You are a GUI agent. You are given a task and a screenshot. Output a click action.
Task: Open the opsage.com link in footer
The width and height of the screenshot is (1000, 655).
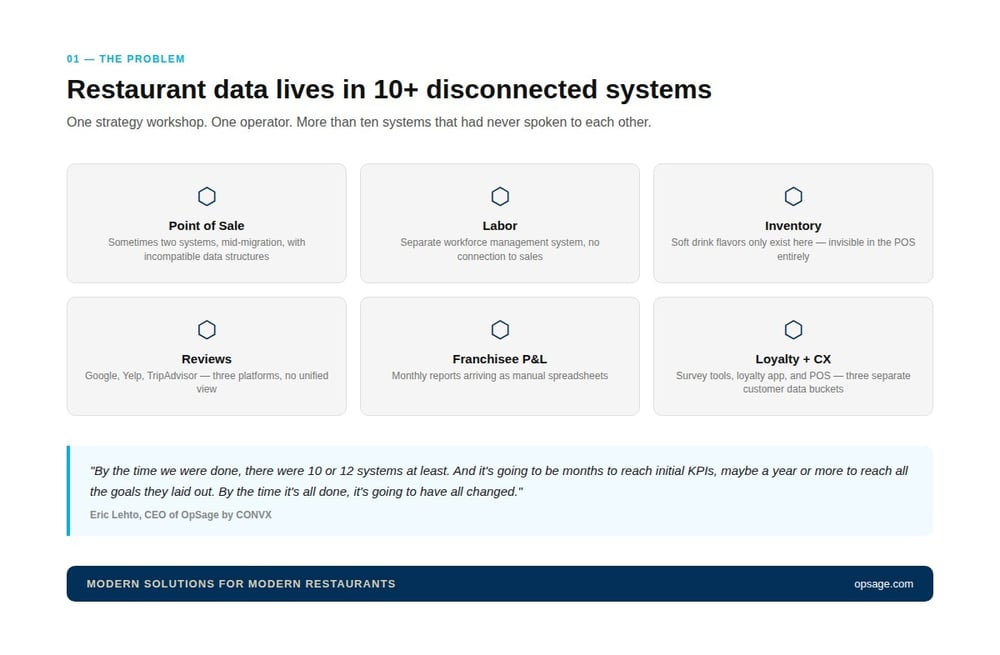click(883, 584)
